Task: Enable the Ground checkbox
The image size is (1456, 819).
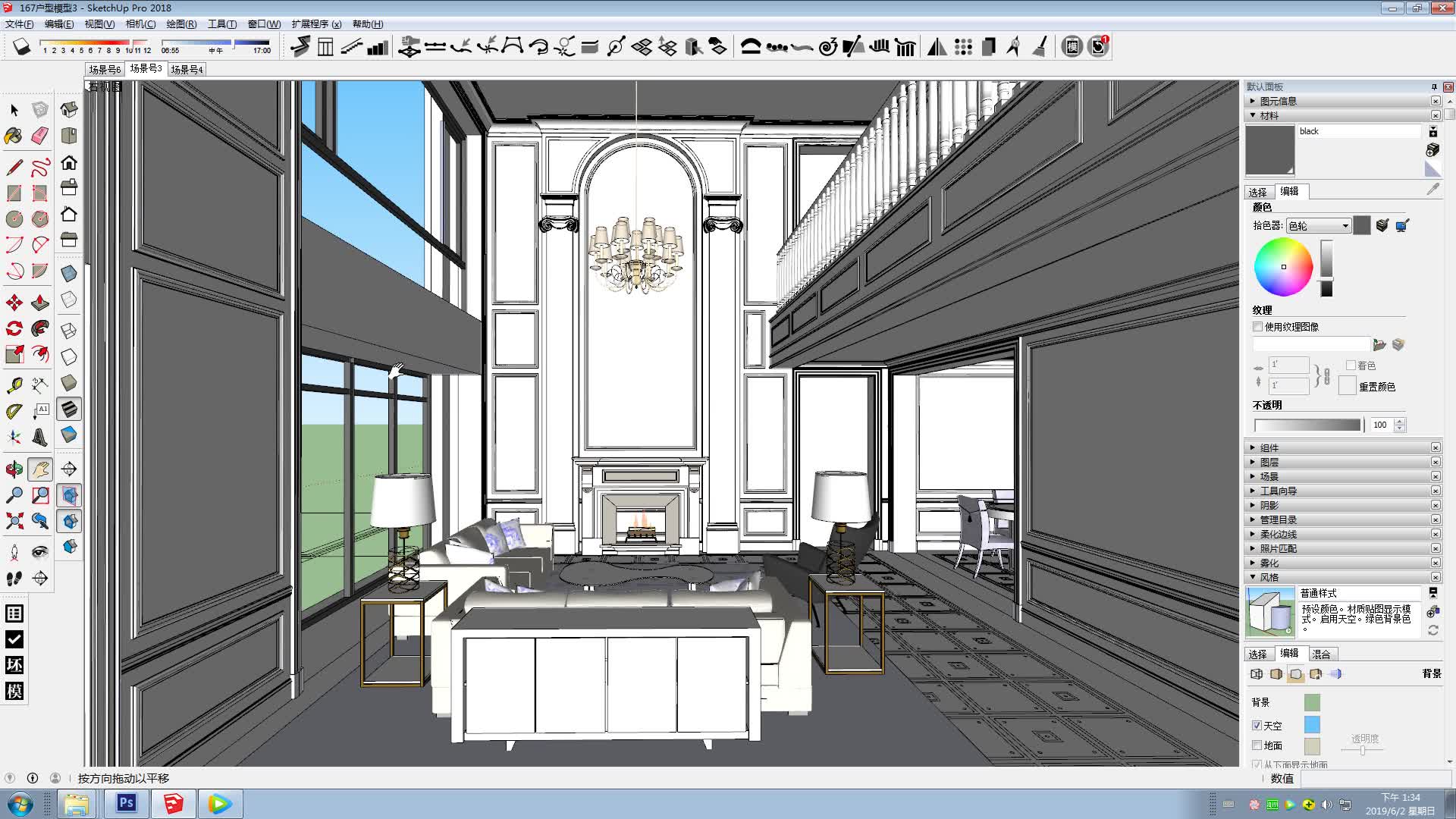Action: pos(1257,745)
